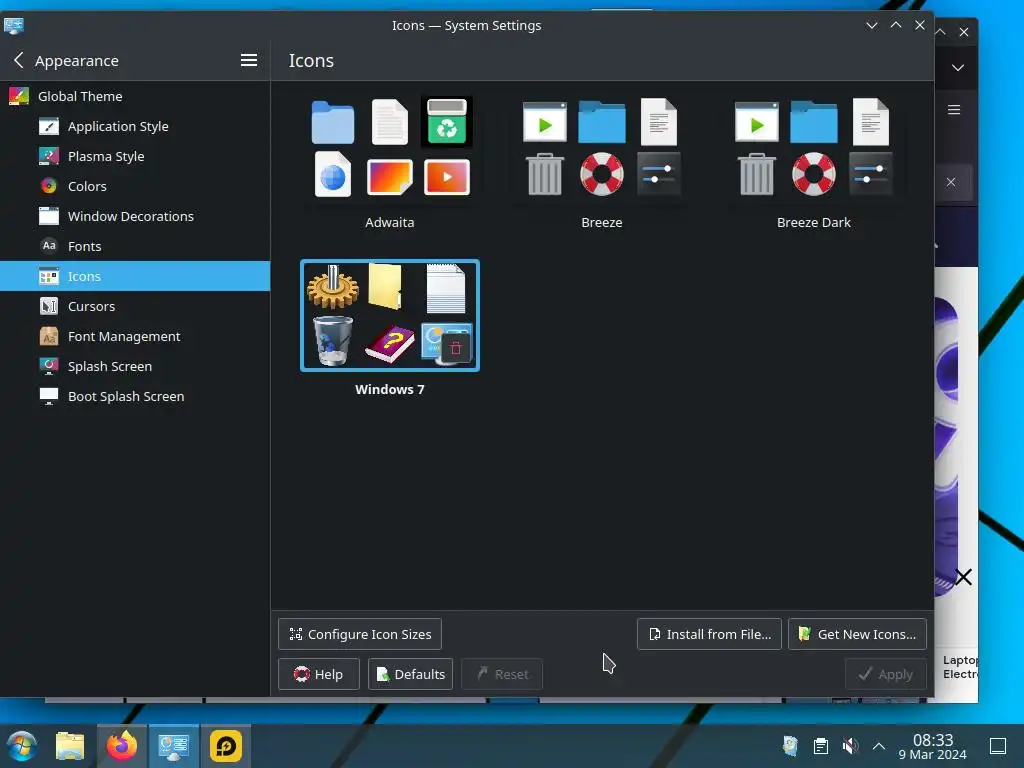
Task: Open the Windows-style start menu
Action: pyautogui.click(x=22, y=746)
